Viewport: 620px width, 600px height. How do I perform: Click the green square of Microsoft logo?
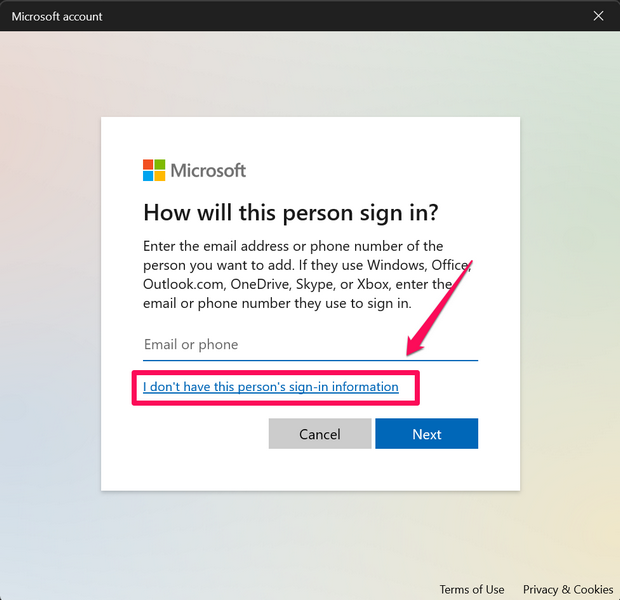(160, 164)
